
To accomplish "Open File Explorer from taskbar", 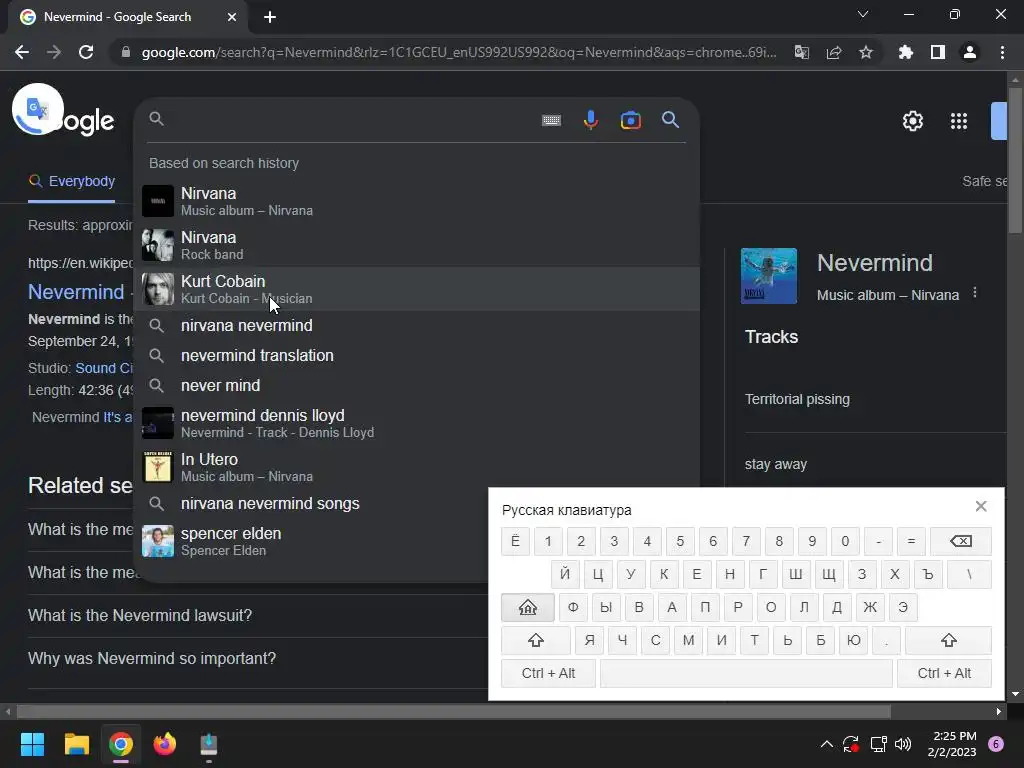I will pos(76,744).
